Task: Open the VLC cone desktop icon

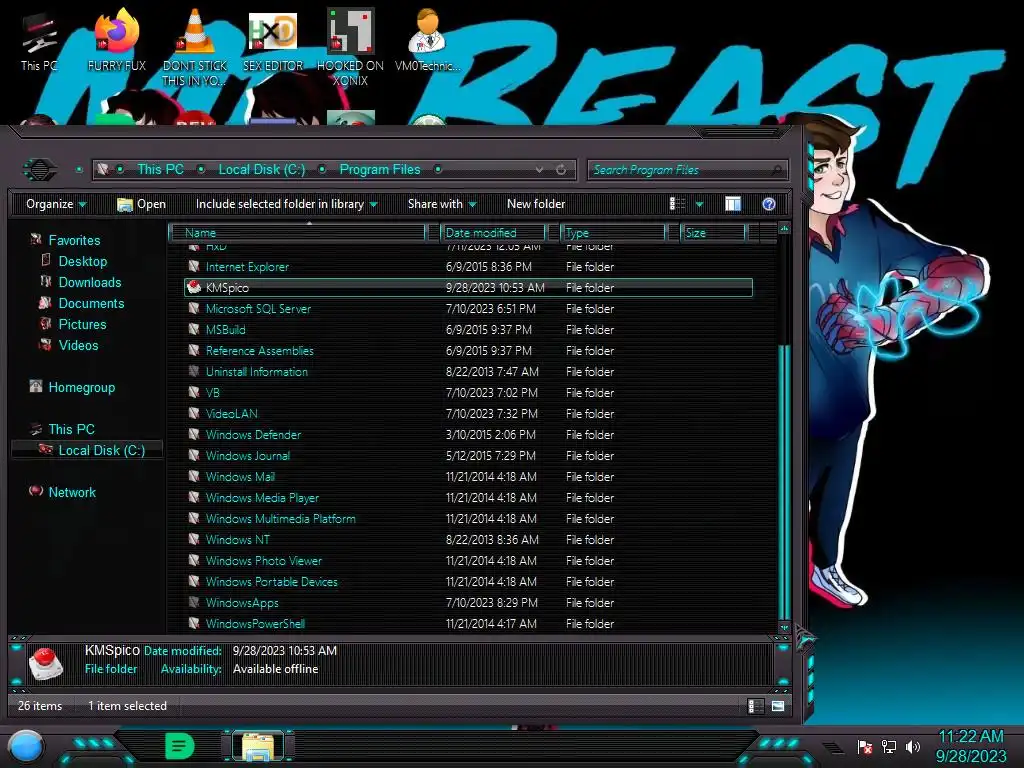Action: point(195,47)
